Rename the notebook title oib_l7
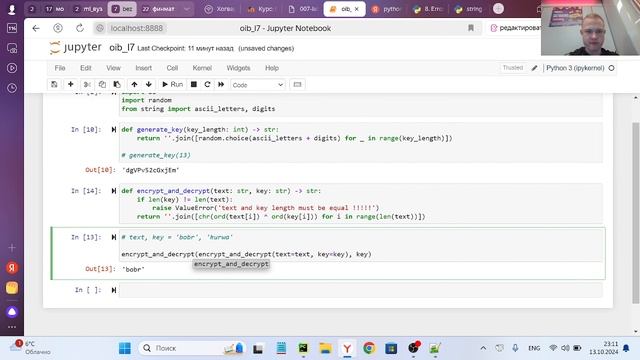 (x=122, y=48)
